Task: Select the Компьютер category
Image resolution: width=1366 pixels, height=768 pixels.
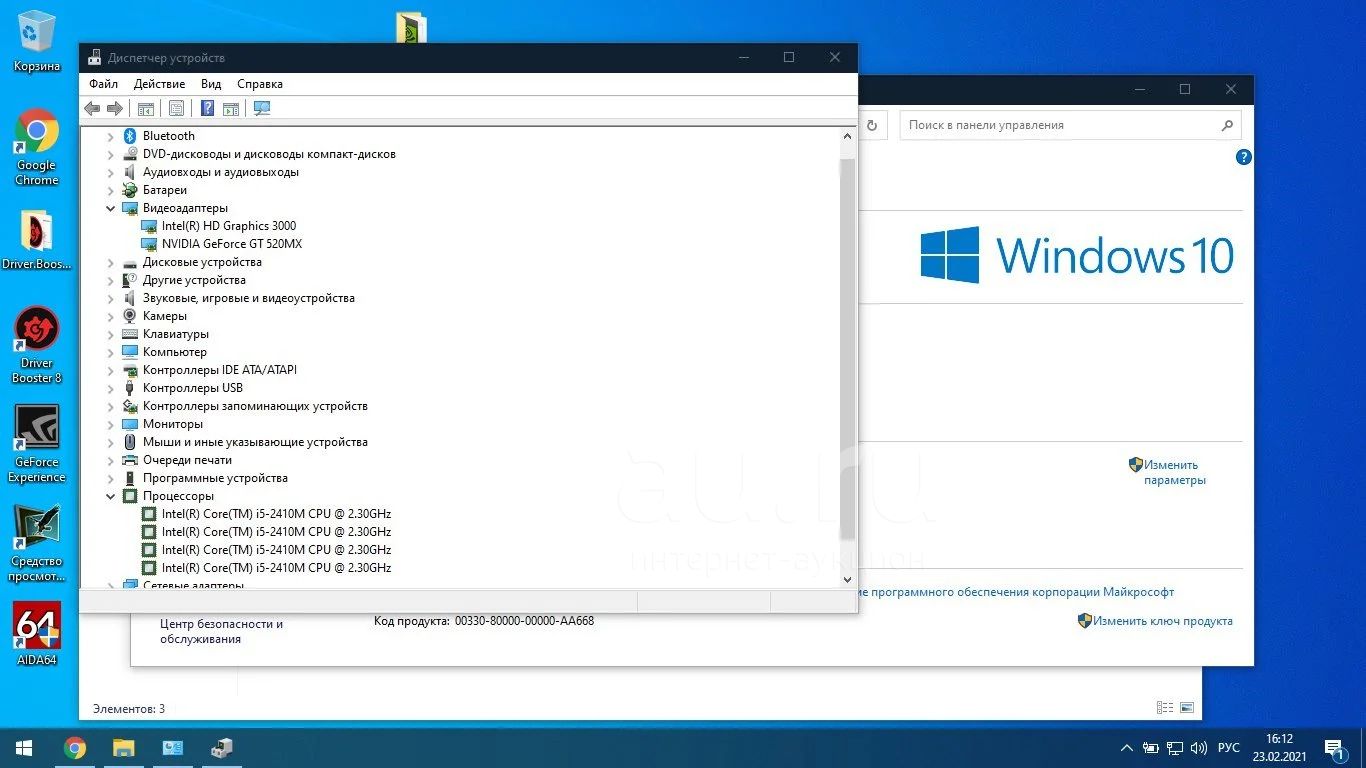Action: (175, 352)
